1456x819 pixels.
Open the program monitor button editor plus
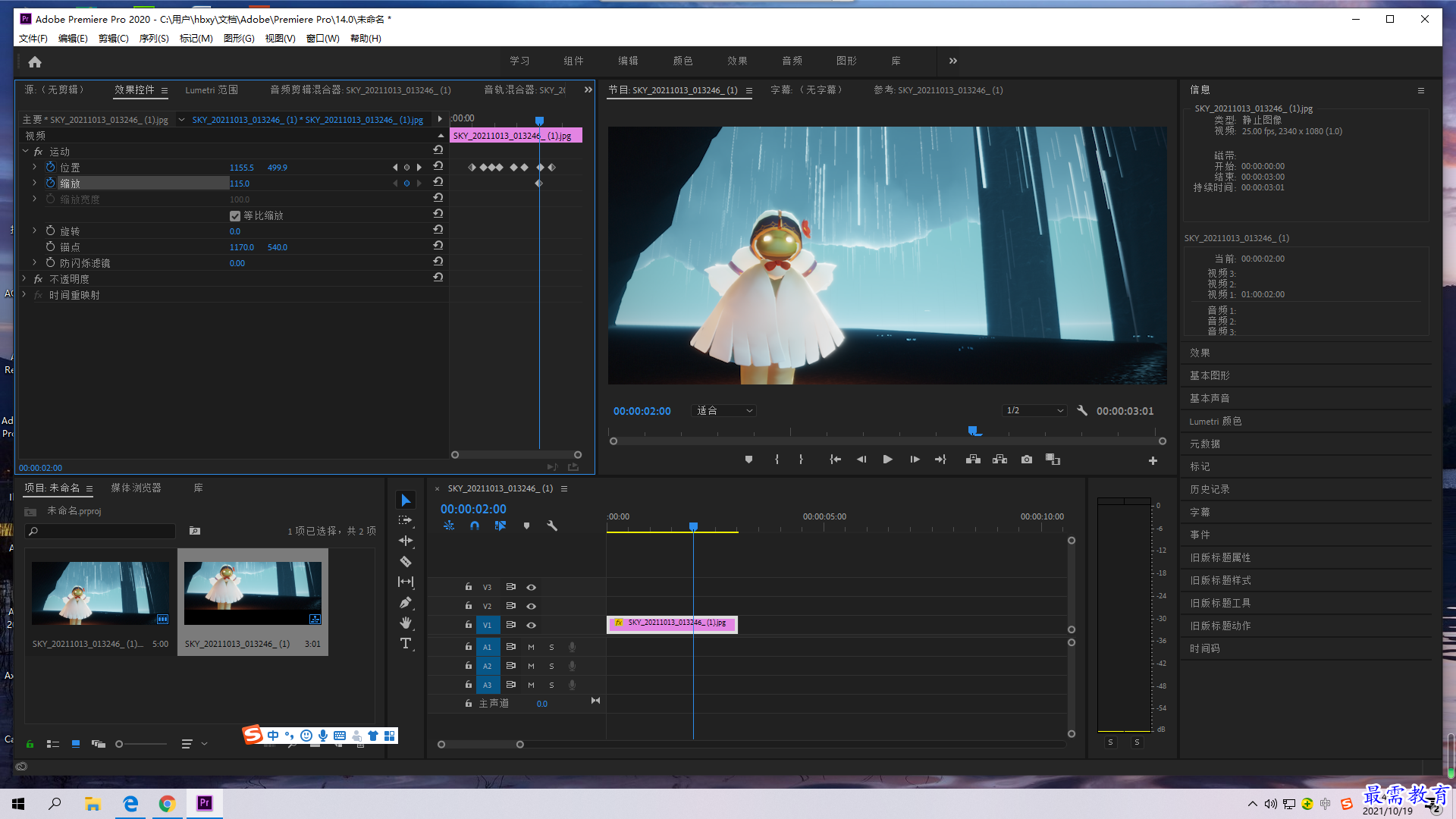click(1153, 460)
